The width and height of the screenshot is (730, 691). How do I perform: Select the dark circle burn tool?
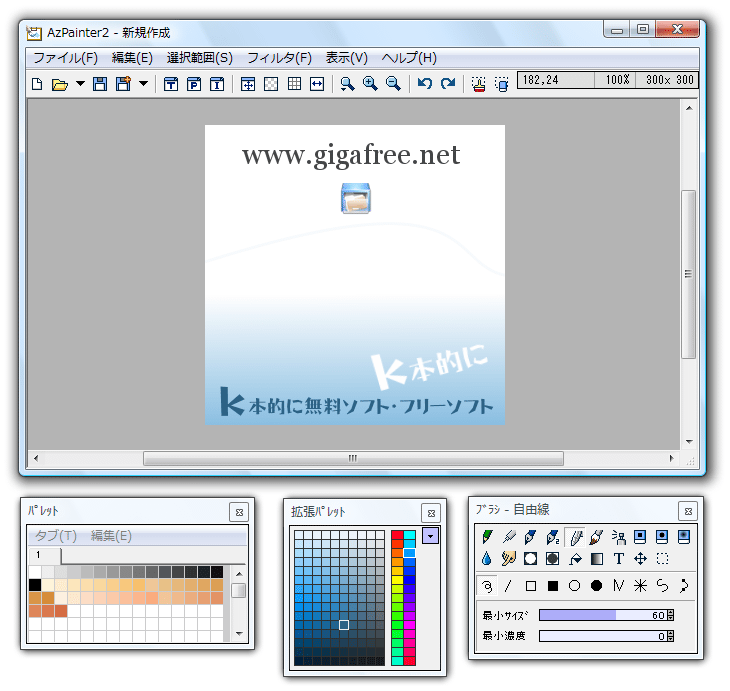point(553,558)
